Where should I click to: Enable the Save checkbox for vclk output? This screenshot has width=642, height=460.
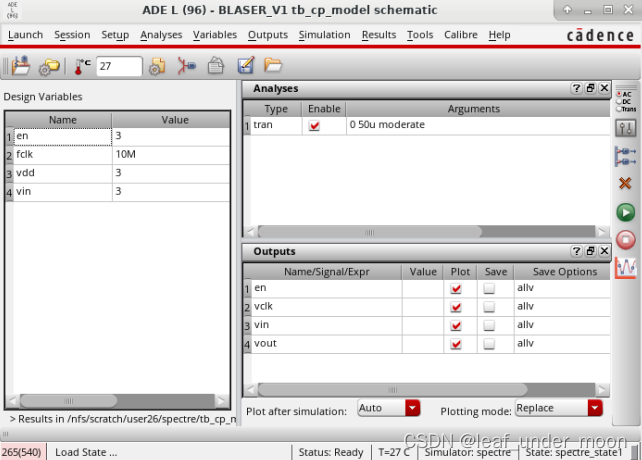pos(489,307)
